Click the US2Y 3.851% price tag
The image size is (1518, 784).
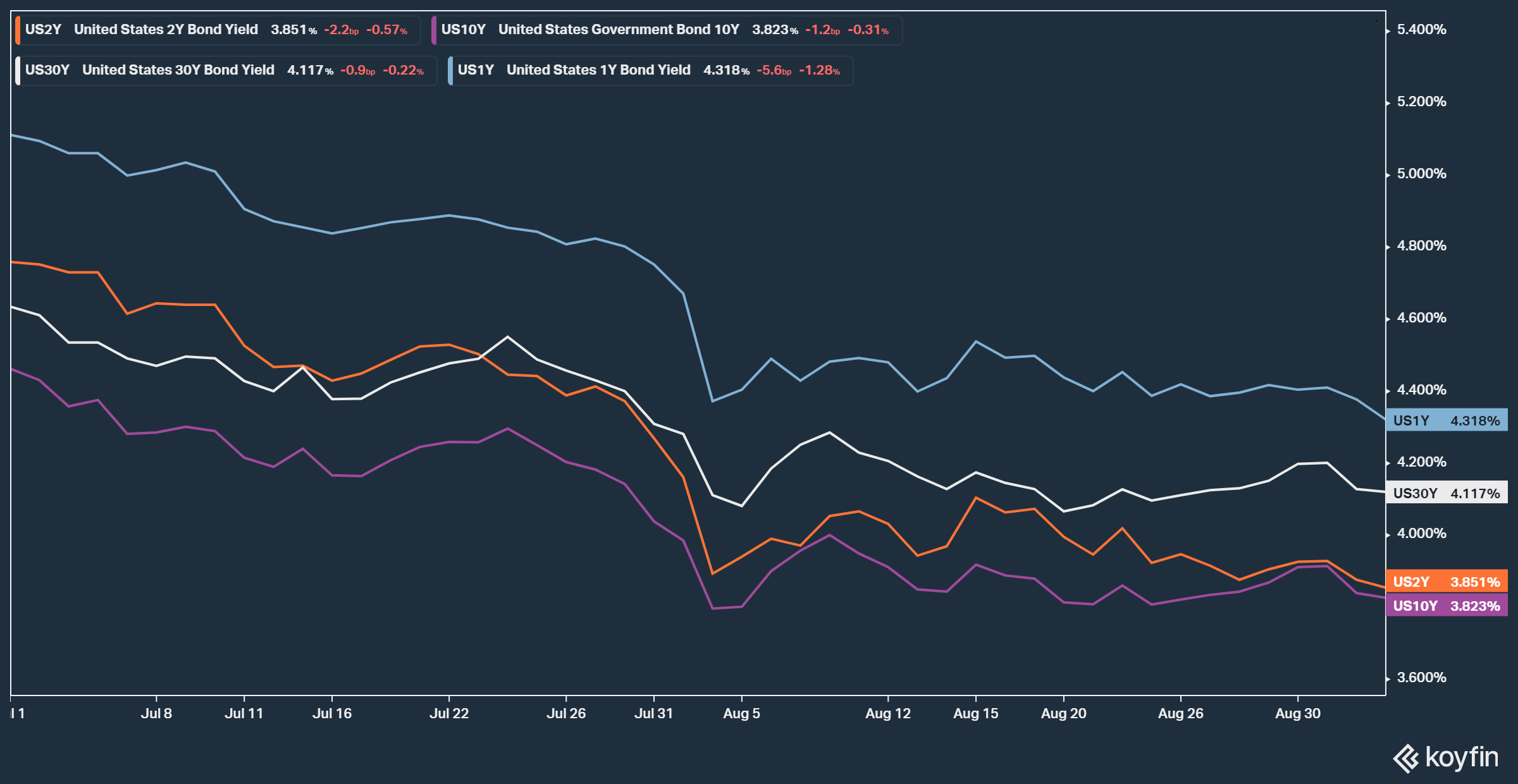[x=1446, y=582]
